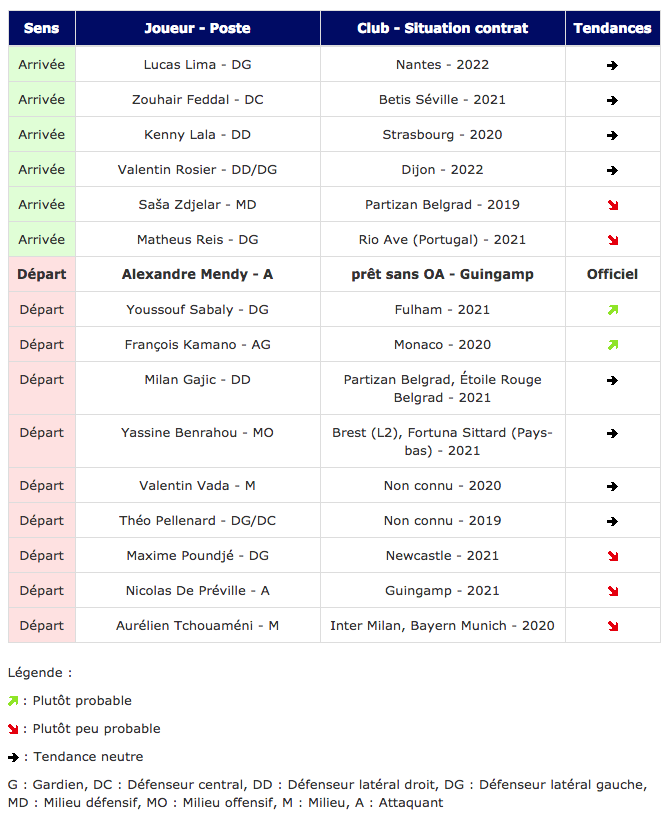Image resolution: width=666 pixels, height=828 pixels.
Task: Click the Officiel status text
Action: tap(612, 274)
